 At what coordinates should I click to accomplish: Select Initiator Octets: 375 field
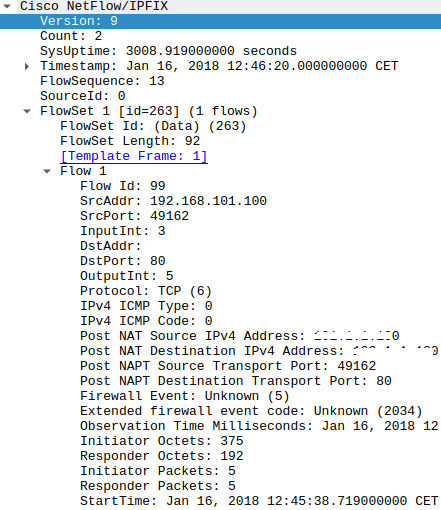(220, 441)
